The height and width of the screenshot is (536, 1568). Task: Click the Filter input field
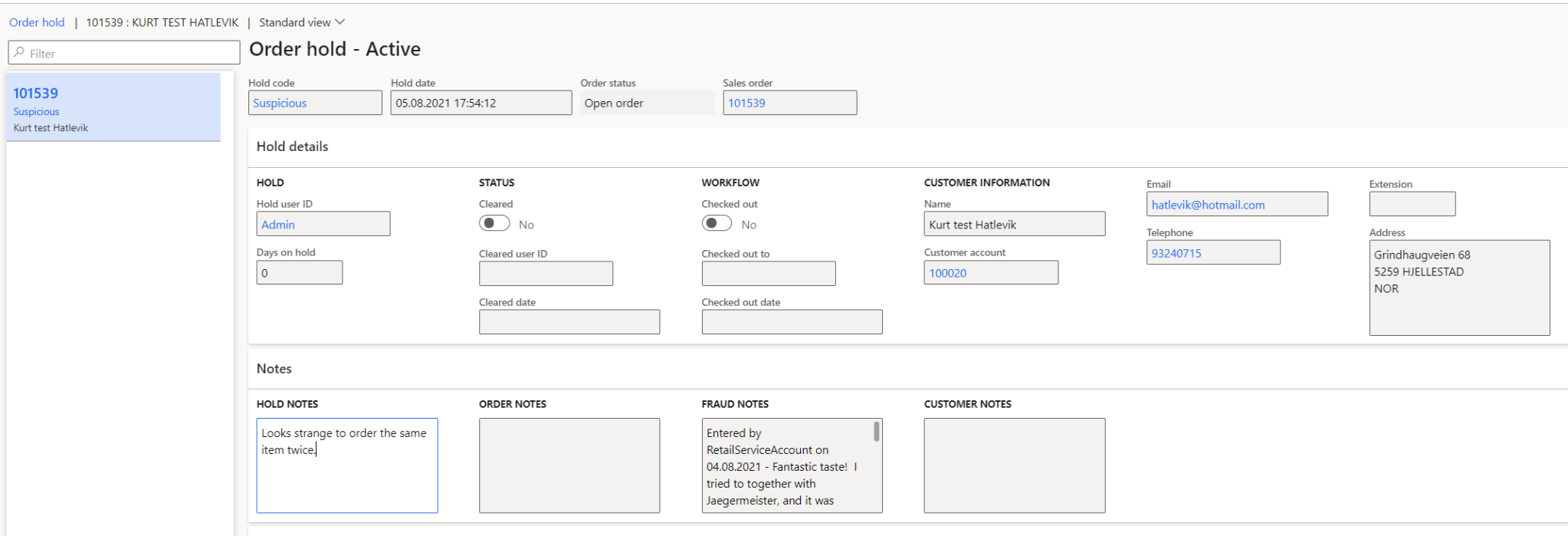point(130,53)
